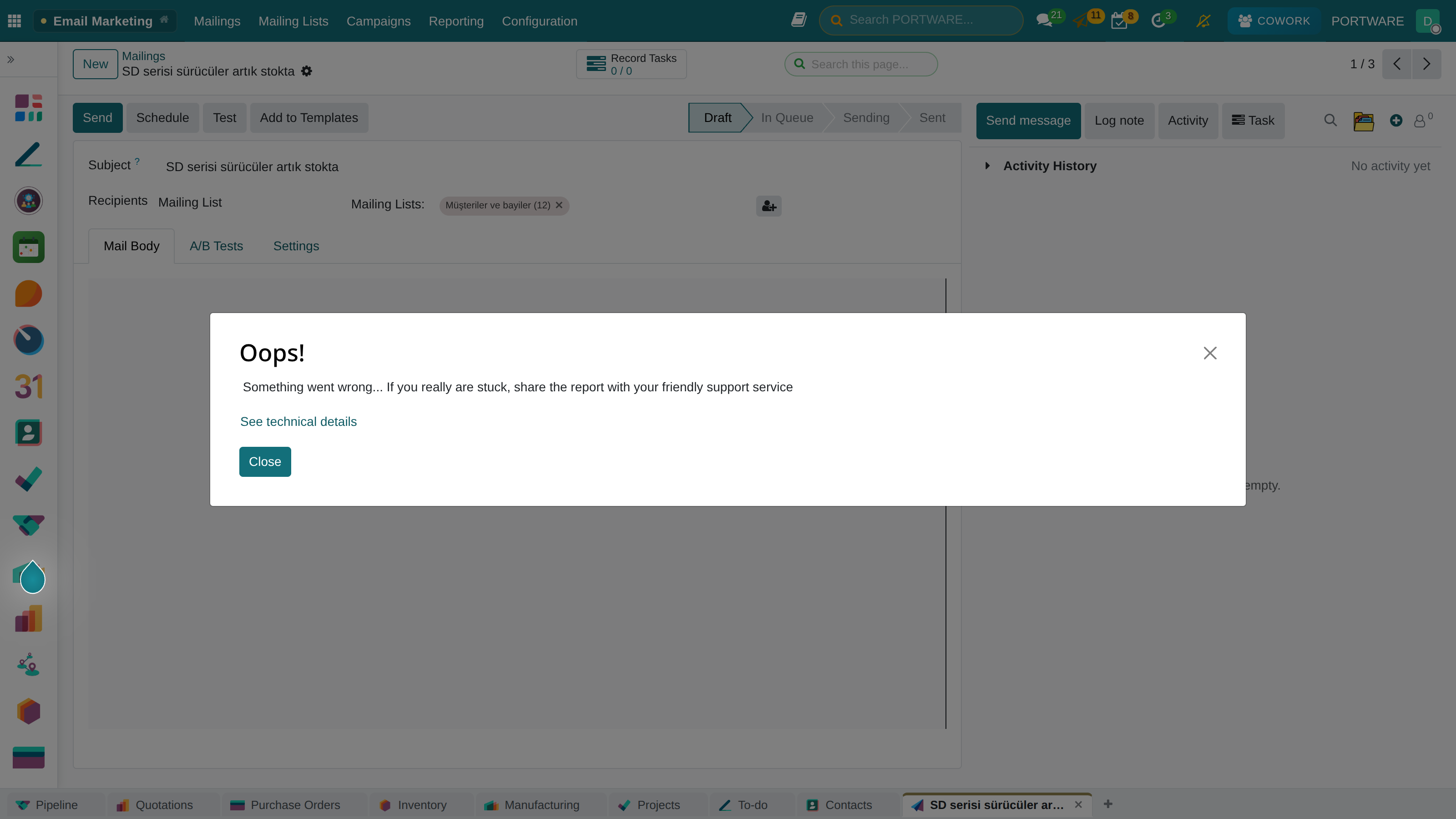1456x819 pixels.
Task: Click See technical details link
Action: [298, 422]
